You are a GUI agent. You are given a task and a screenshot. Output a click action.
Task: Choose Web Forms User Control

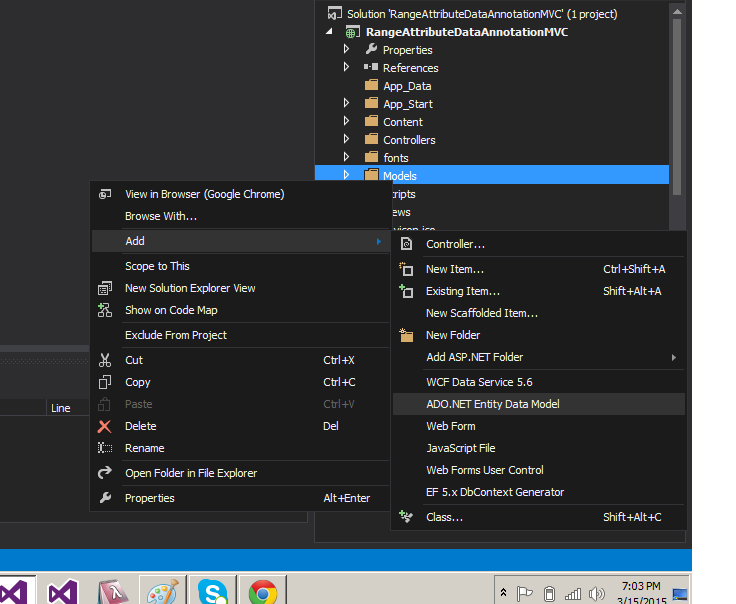click(538, 470)
